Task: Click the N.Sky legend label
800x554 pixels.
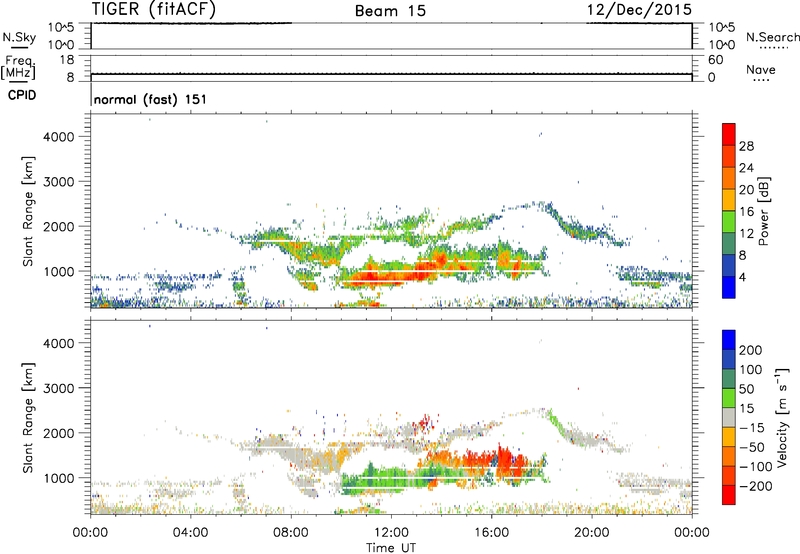Action: [x=19, y=37]
